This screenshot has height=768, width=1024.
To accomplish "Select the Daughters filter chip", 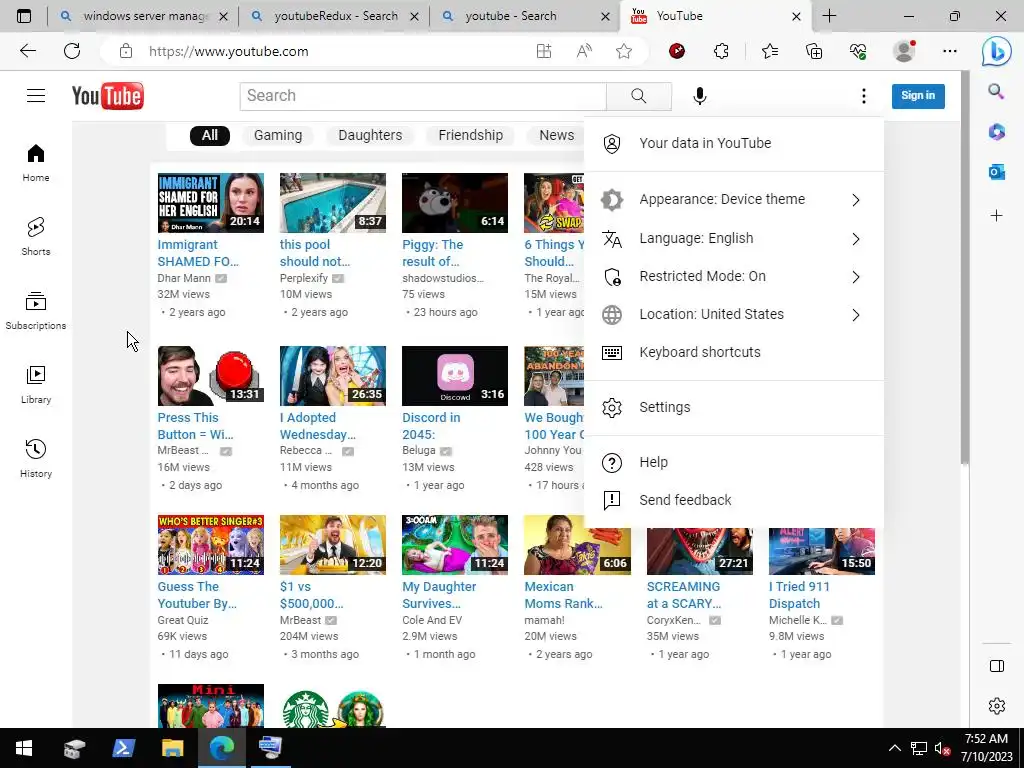I will 370,136.
